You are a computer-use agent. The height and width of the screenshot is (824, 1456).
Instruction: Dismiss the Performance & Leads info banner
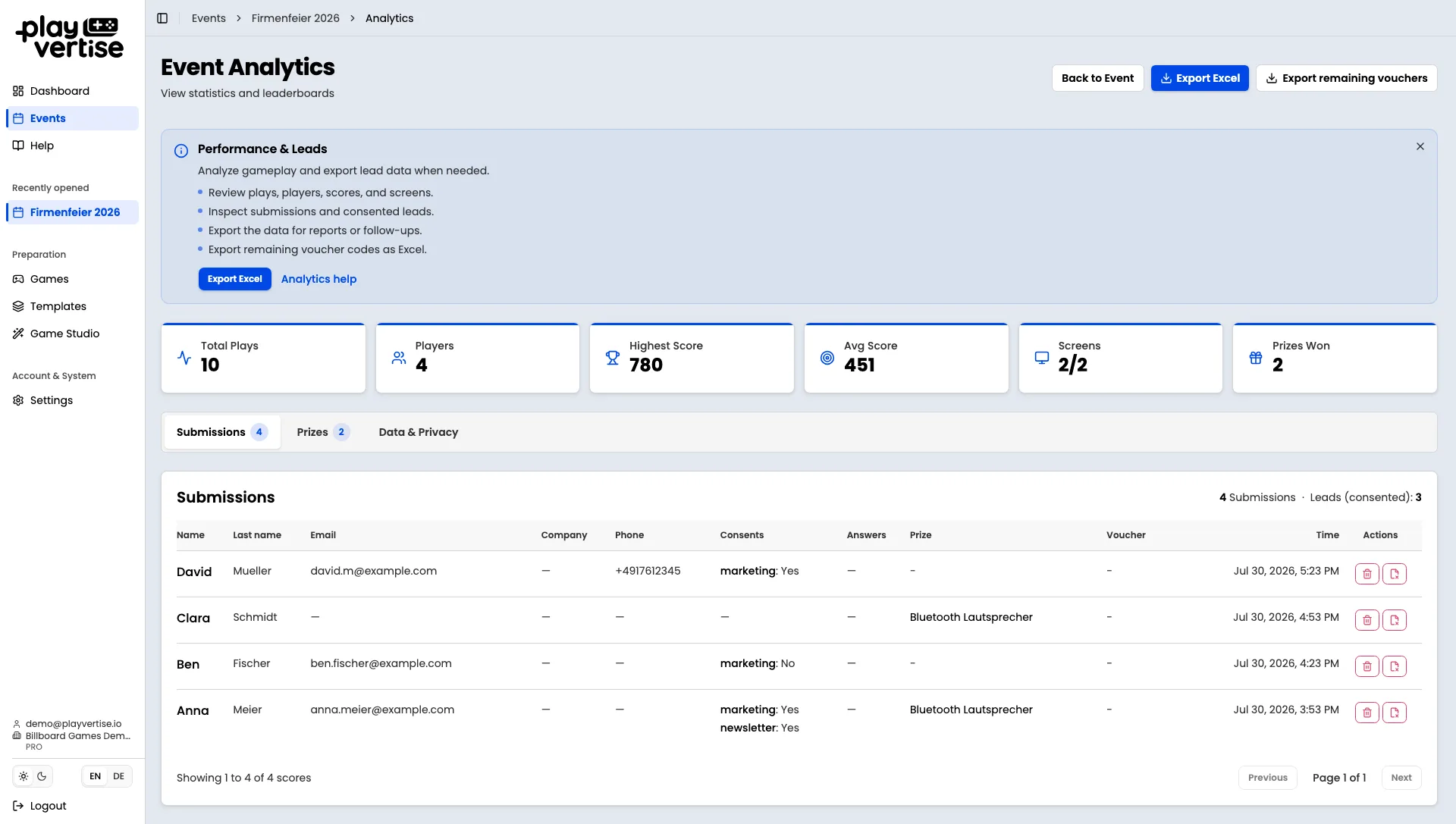click(1420, 146)
